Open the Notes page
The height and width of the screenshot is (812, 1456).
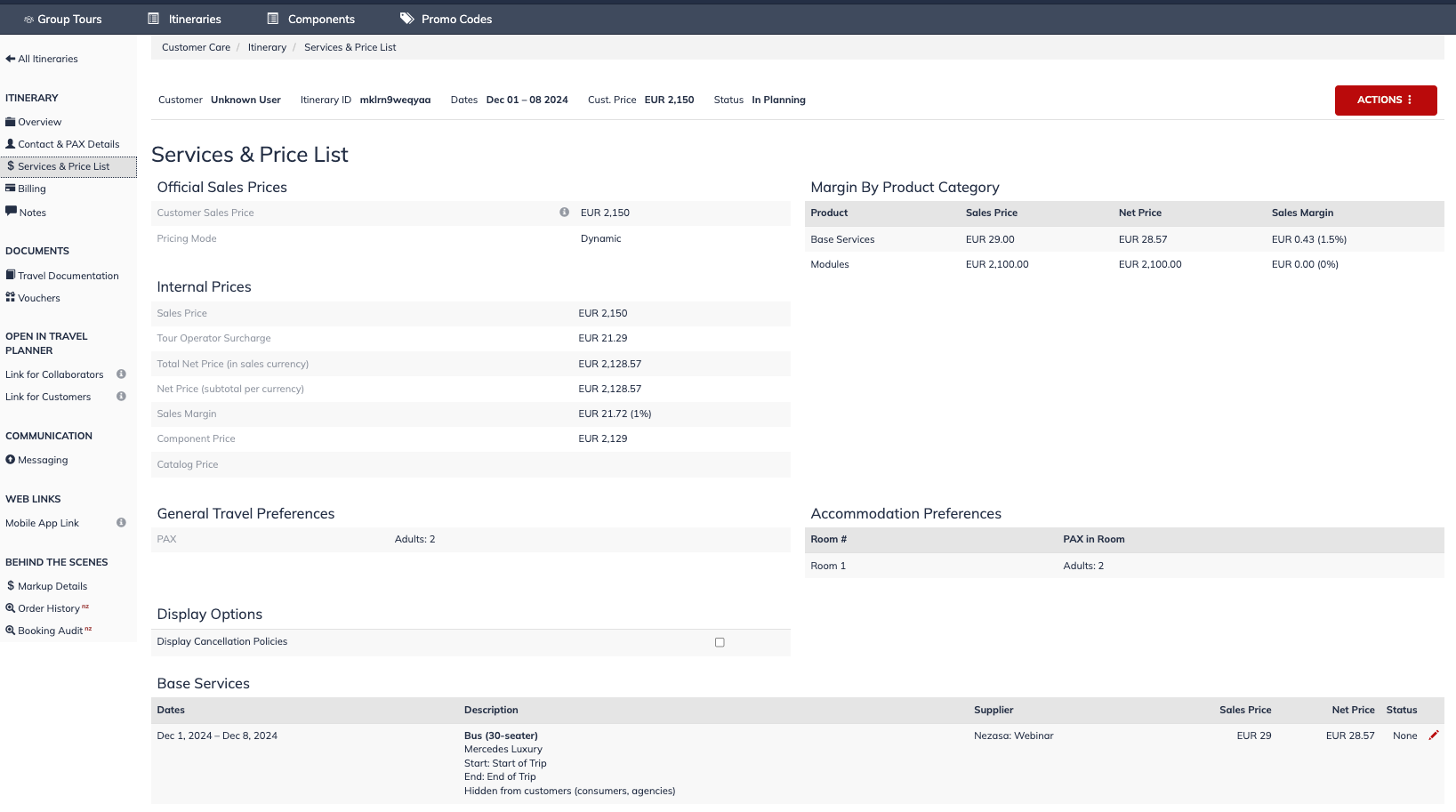[33, 213]
